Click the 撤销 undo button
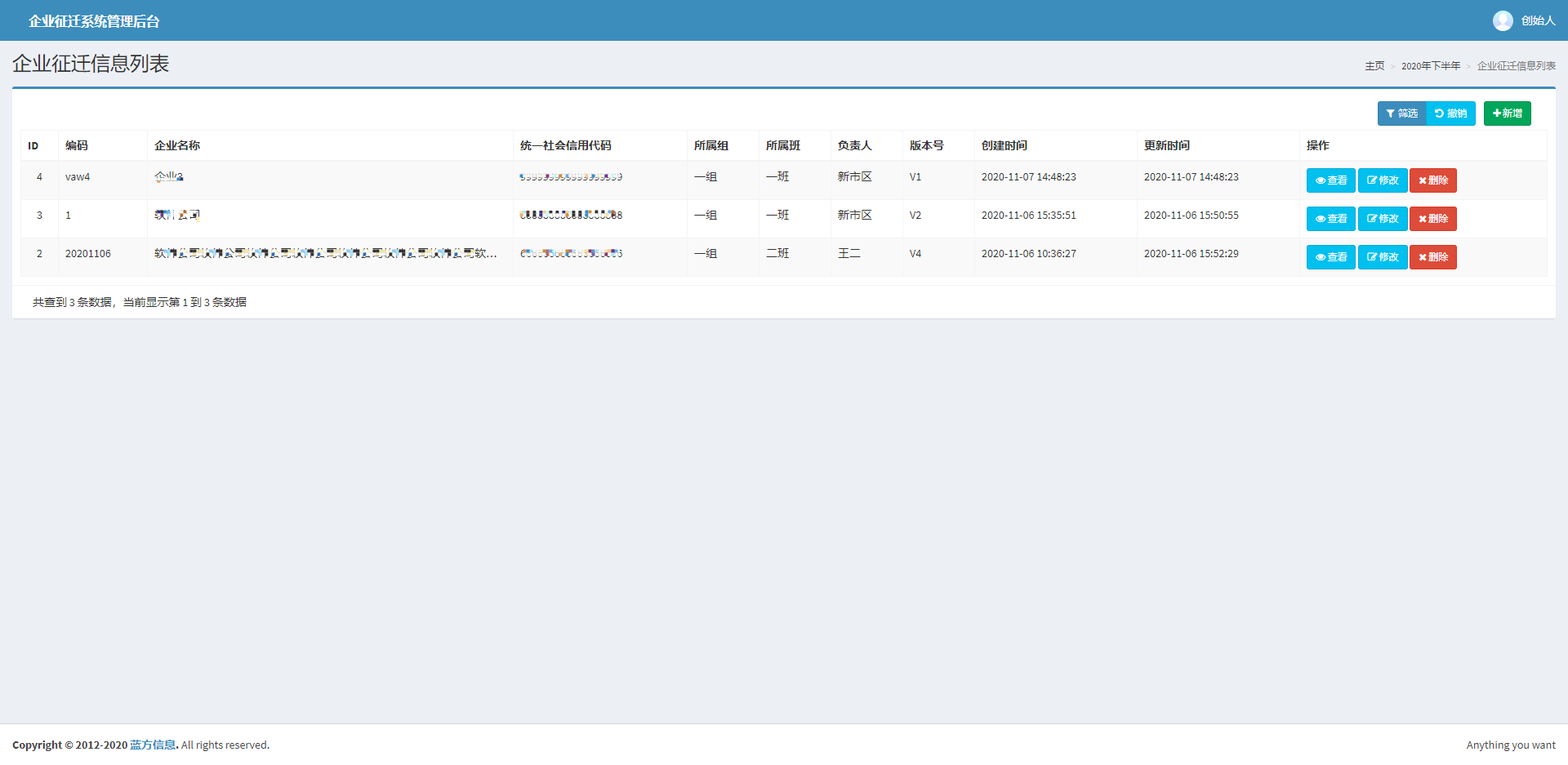This screenshot has height=765, width=1568. (x=1450, y=113)
